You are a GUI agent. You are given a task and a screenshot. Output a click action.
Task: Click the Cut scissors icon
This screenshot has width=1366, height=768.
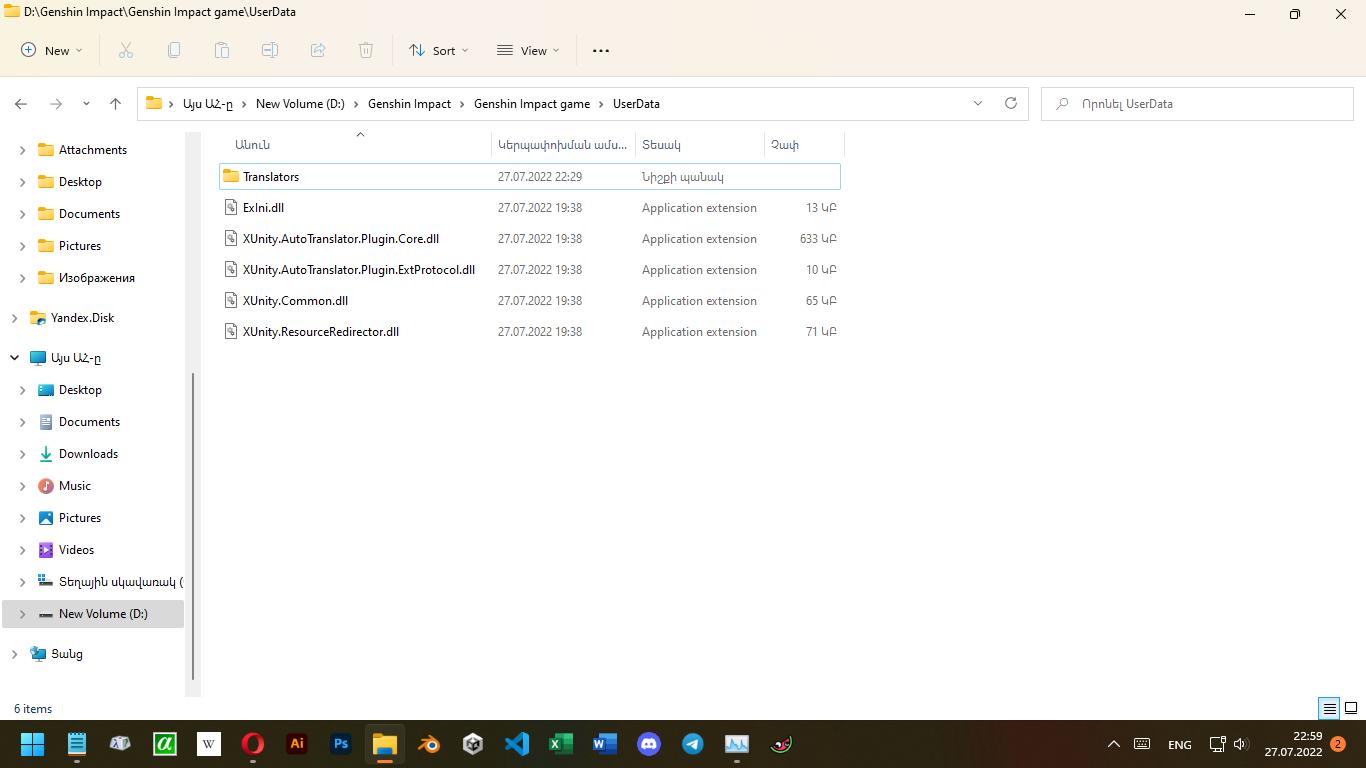pyautogui.click(x=126, y=50)
